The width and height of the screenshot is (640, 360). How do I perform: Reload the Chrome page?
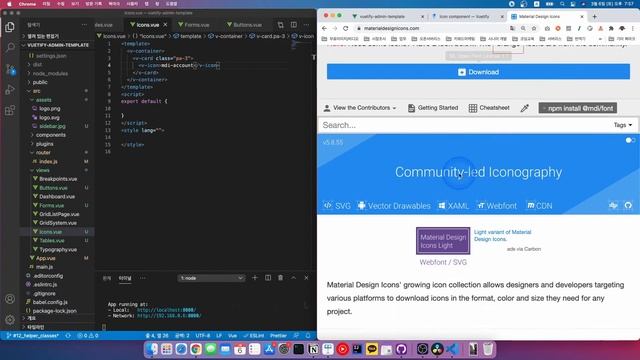click(x=346, y=28)
